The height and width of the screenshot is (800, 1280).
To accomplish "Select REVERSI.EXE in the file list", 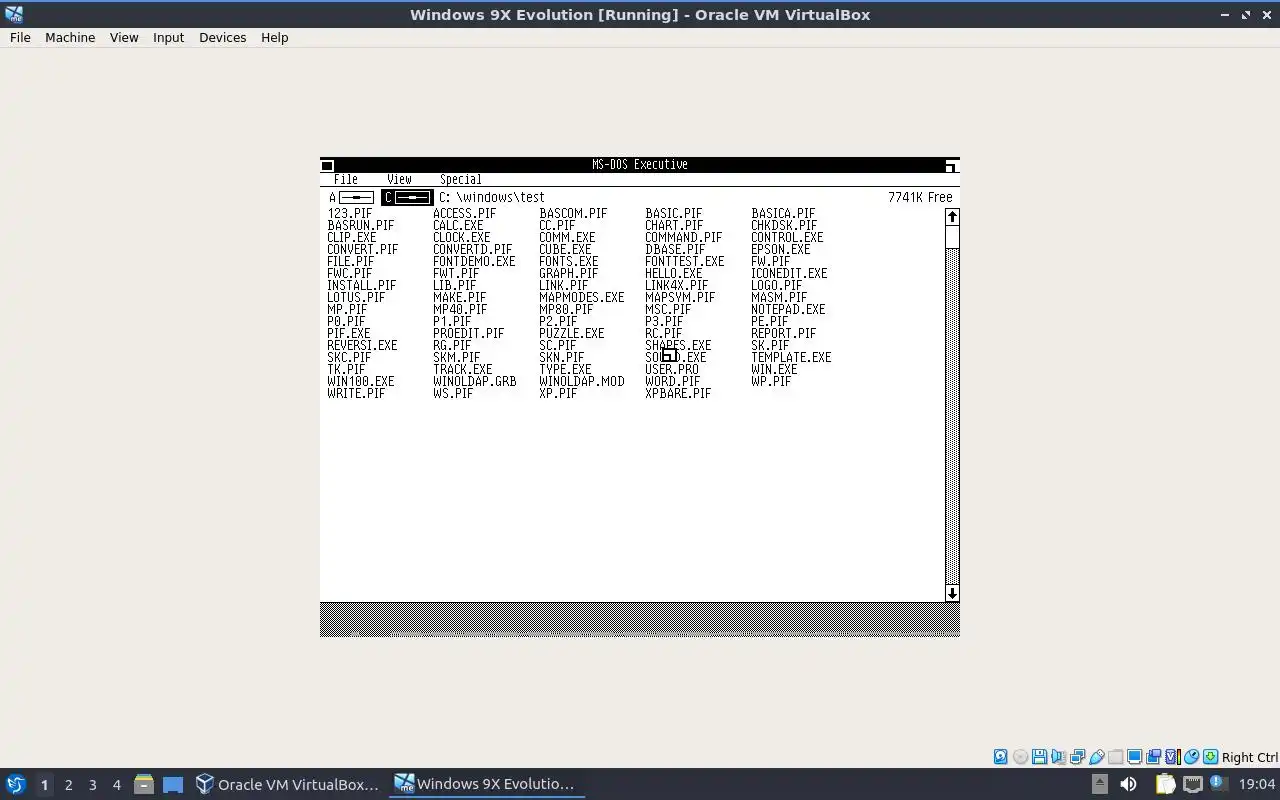I will (x=362, y=345).
